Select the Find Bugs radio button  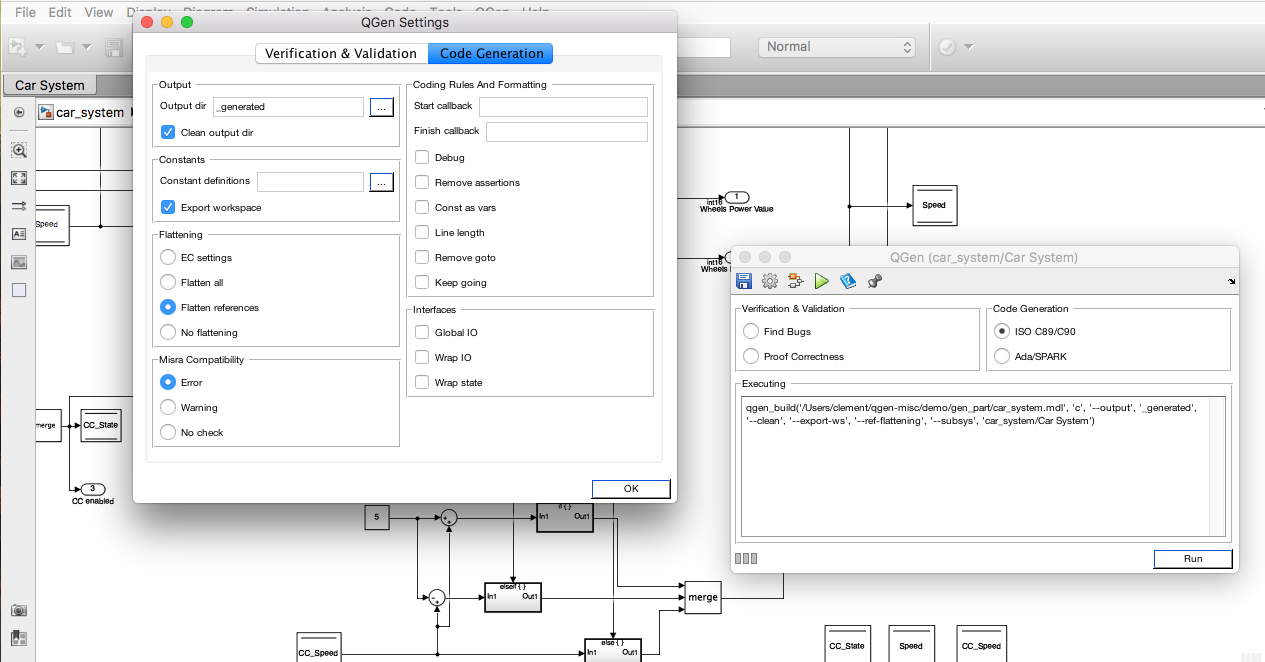click(x=751, y=332)
